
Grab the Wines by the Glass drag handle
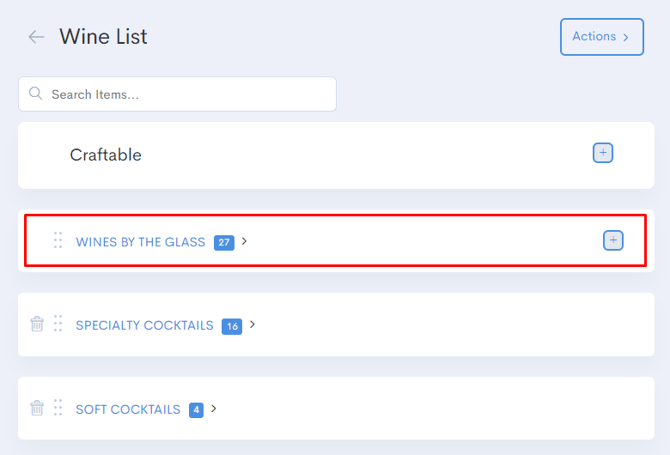(x=58, y=240)
